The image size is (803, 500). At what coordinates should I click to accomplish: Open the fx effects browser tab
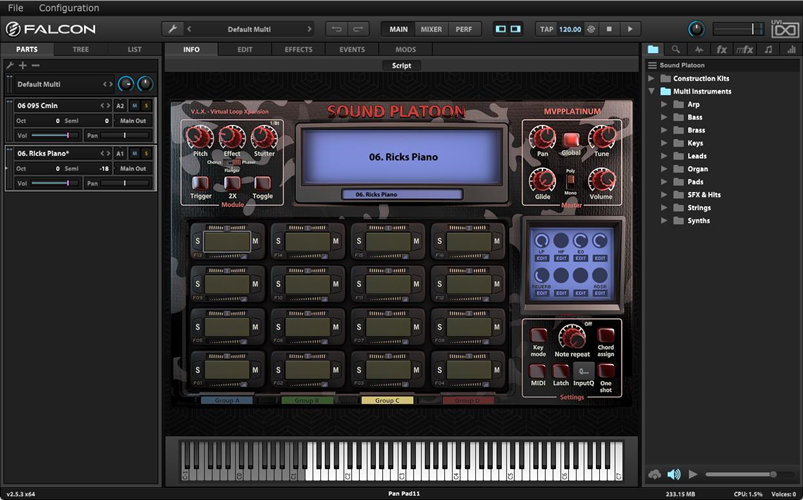[x=721, y=49]
